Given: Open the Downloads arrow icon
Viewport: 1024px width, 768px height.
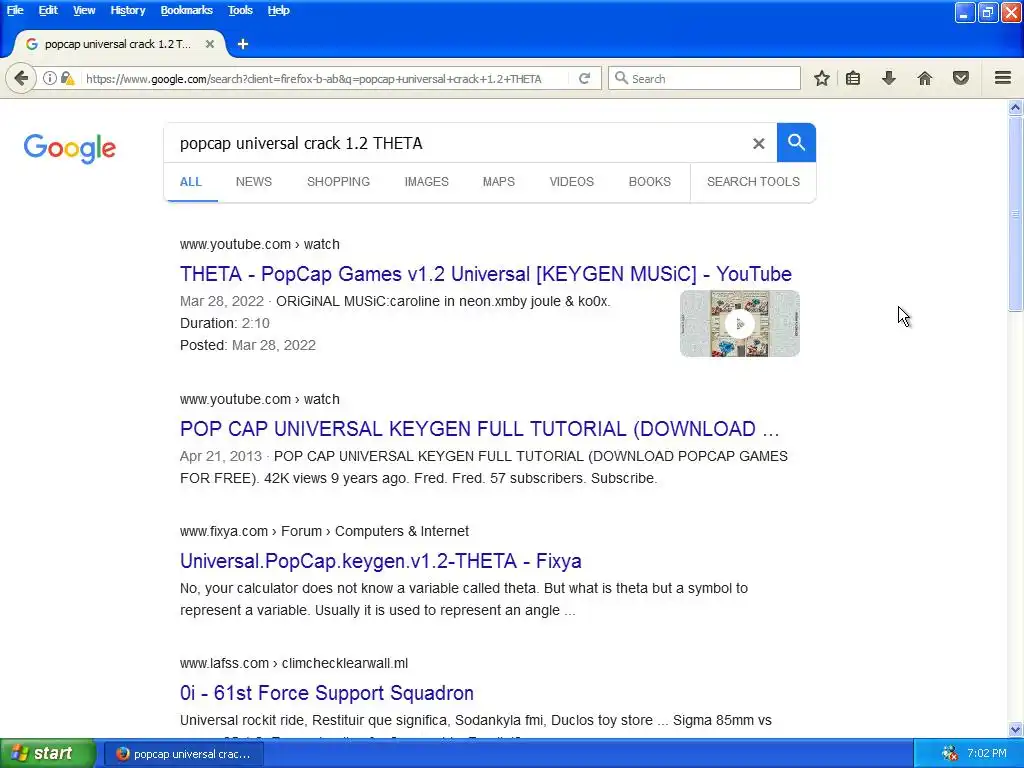Looking at the screenshot, I should point(889,78).
